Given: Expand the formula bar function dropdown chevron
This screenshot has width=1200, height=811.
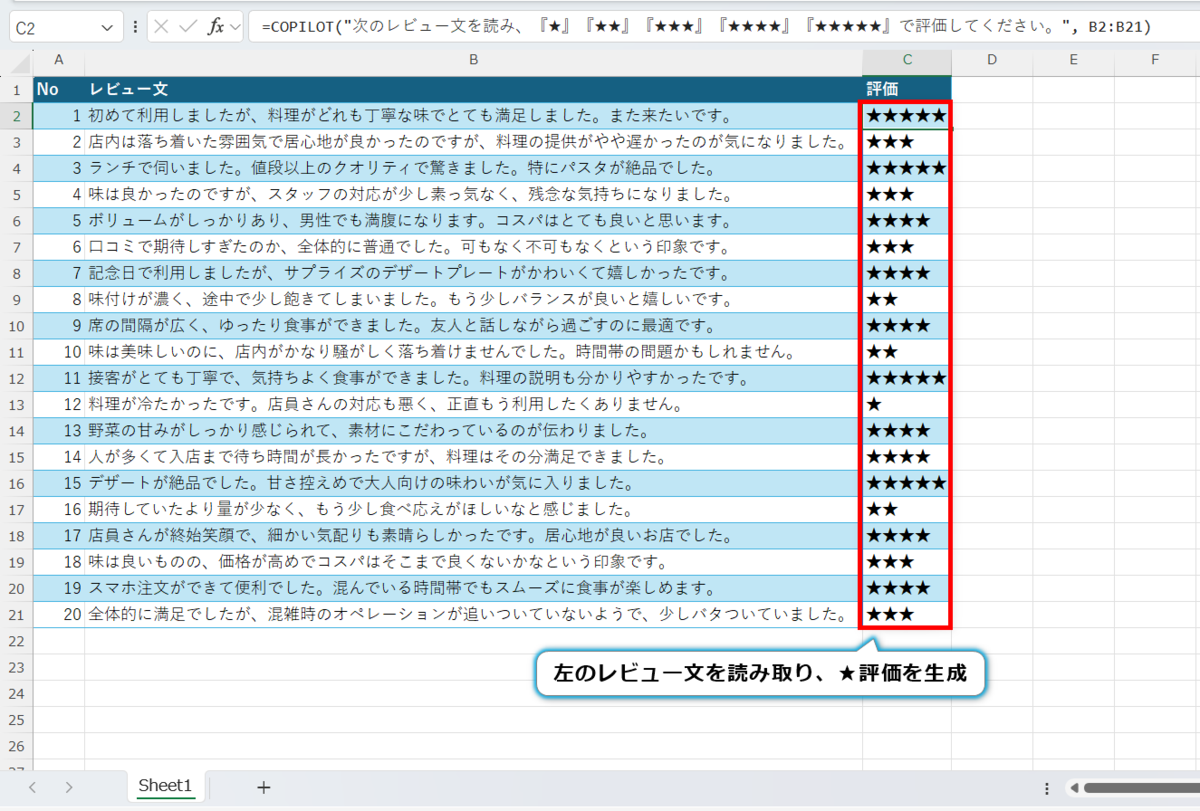Looking at the screenshot, I should tap(235, 28).
